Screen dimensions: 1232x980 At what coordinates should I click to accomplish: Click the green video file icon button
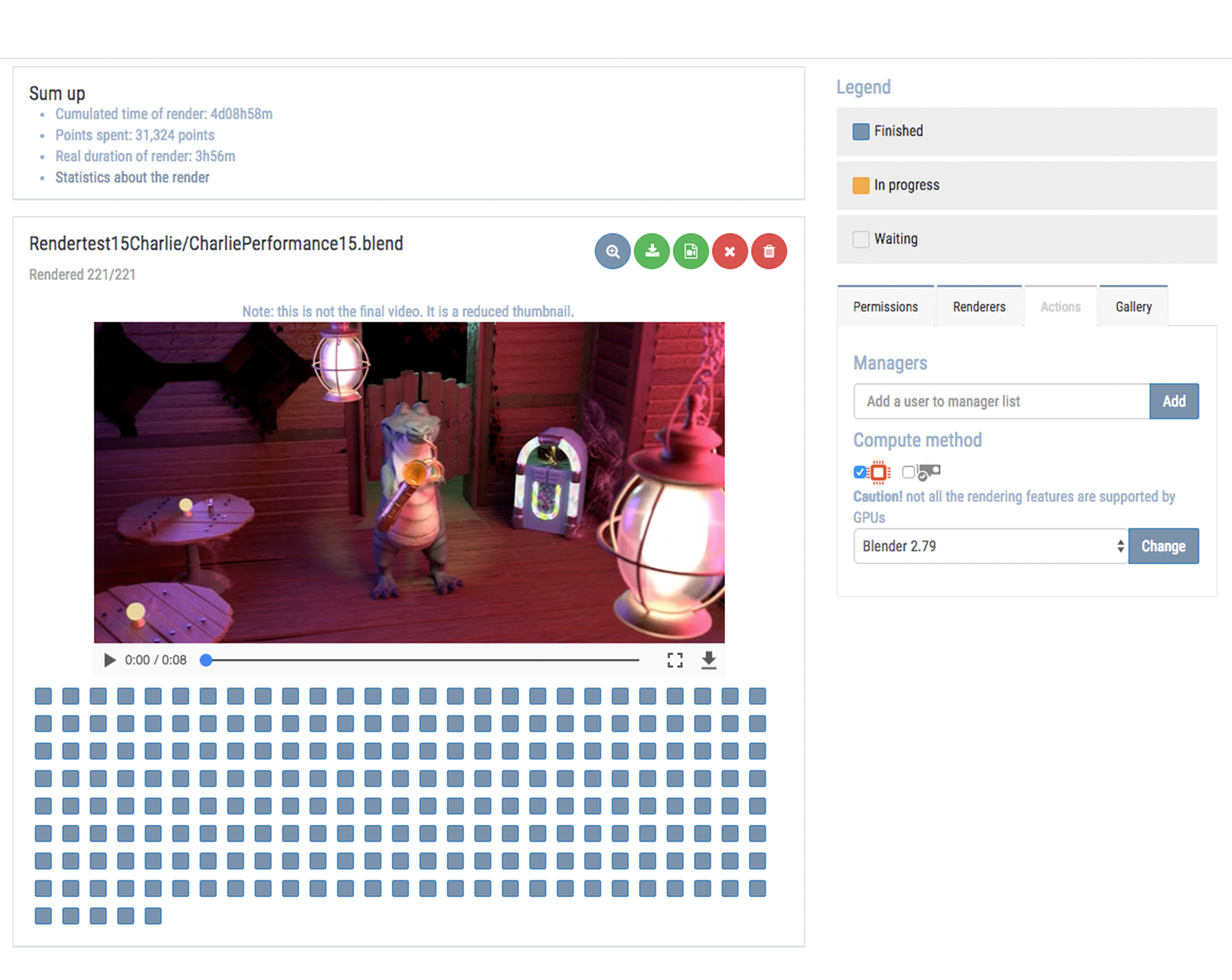690,251
